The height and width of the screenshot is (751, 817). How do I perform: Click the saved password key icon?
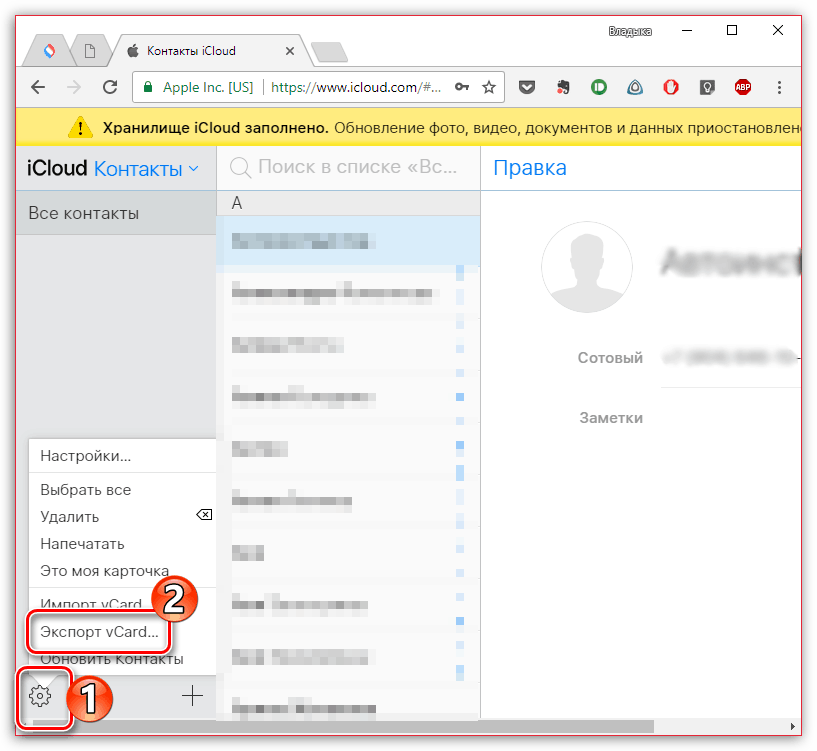[x=462, y=87]
